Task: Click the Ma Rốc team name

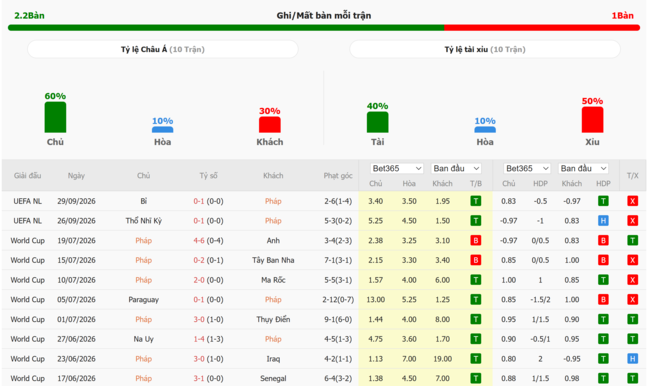Action: (273, 280)
